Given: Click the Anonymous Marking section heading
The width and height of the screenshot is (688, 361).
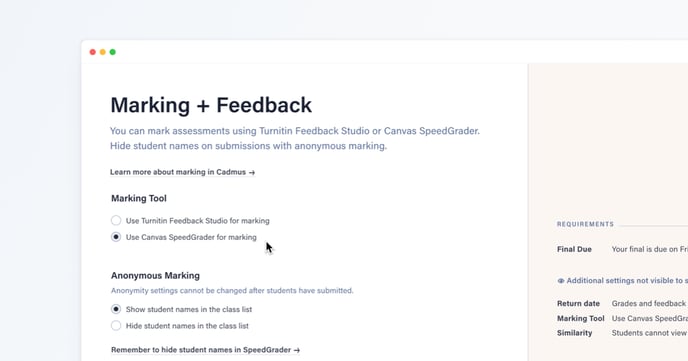Looking at the screenshot, I should [155, 275].
